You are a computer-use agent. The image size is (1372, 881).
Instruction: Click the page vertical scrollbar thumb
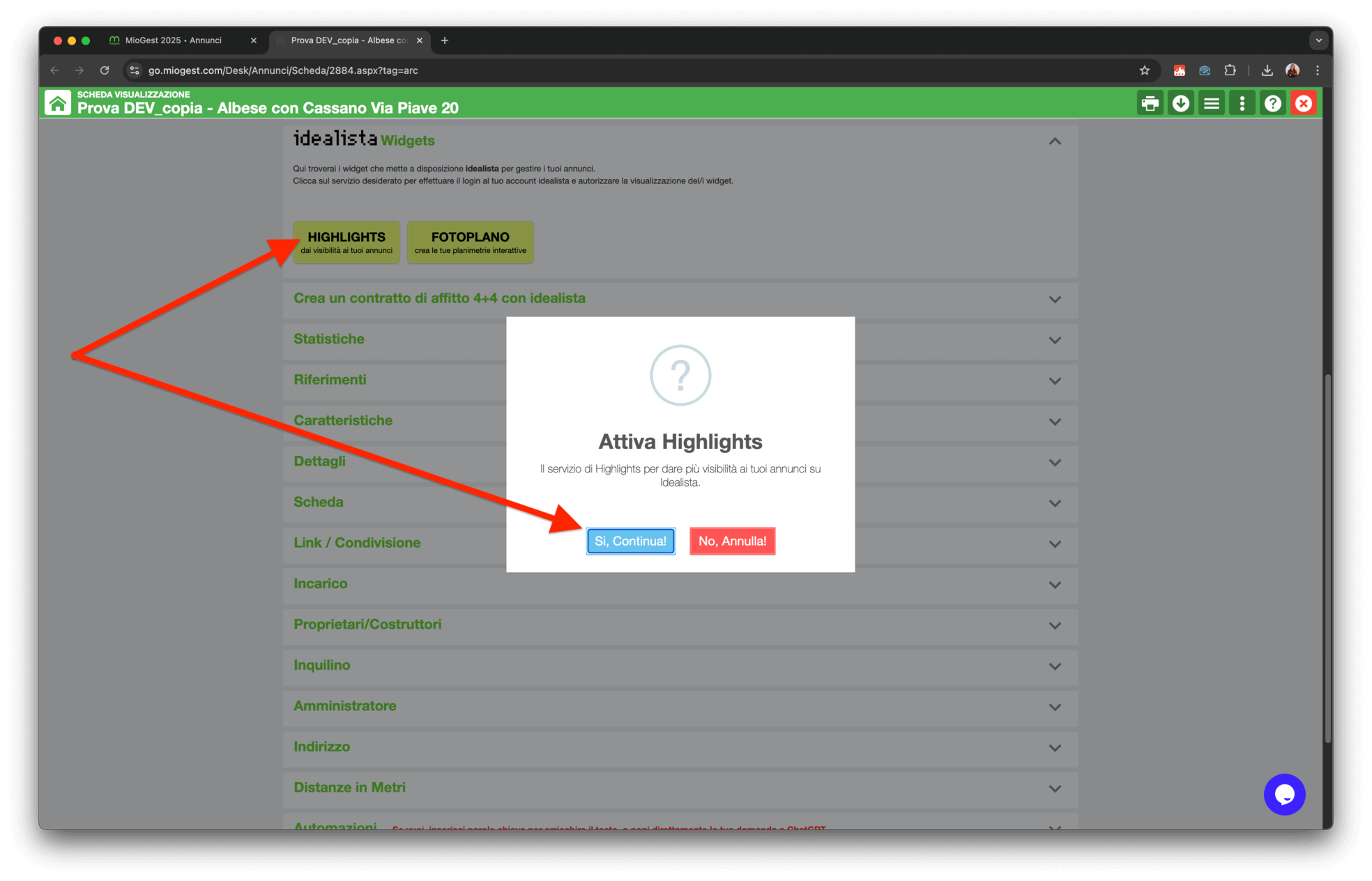(1327, 558)
